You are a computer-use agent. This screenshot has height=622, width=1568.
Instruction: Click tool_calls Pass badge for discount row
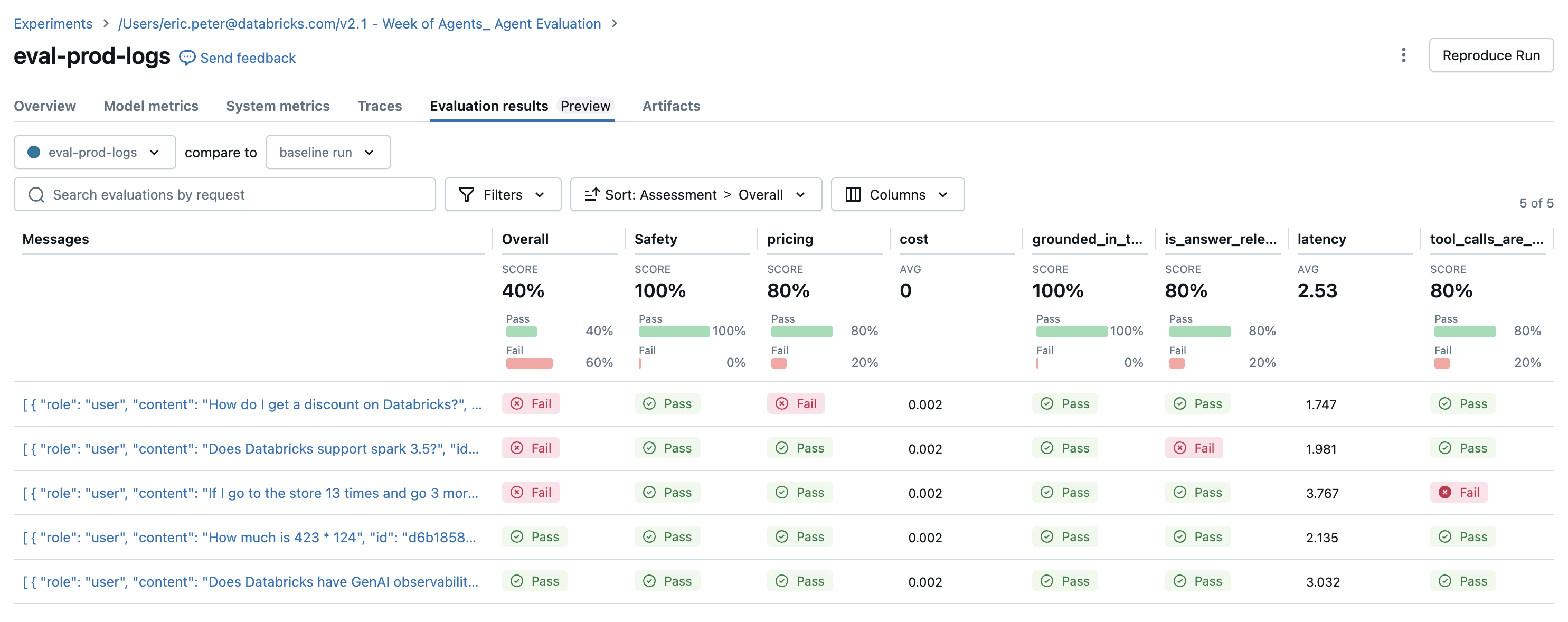point(1463,403)
